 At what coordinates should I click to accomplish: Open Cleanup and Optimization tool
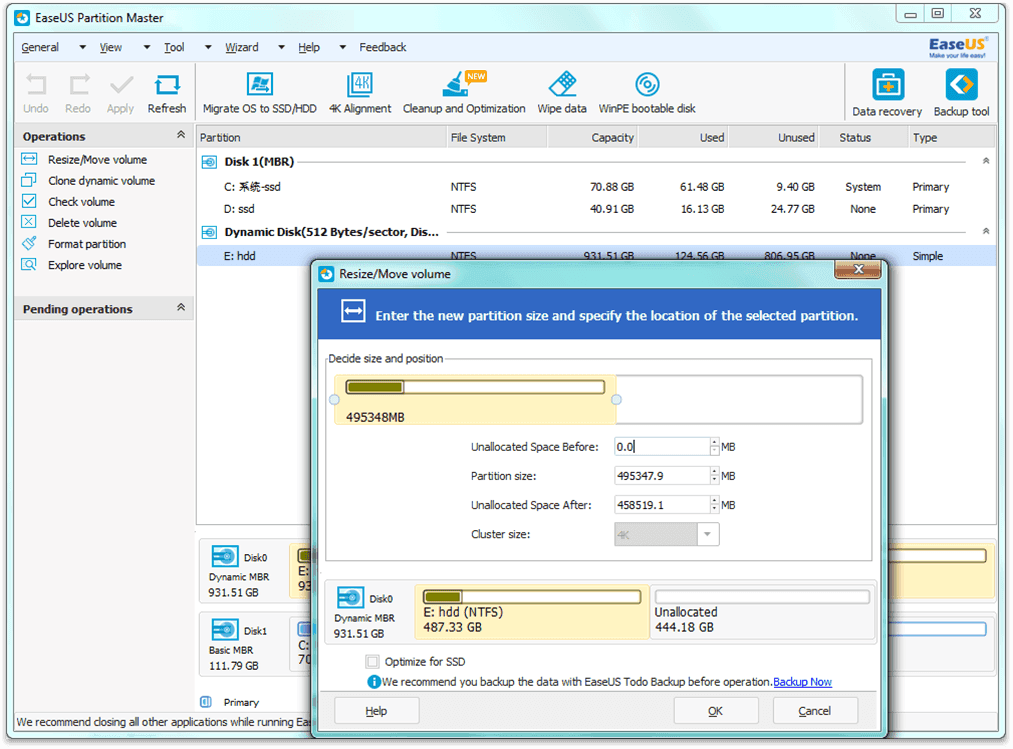tap(464, 94)
